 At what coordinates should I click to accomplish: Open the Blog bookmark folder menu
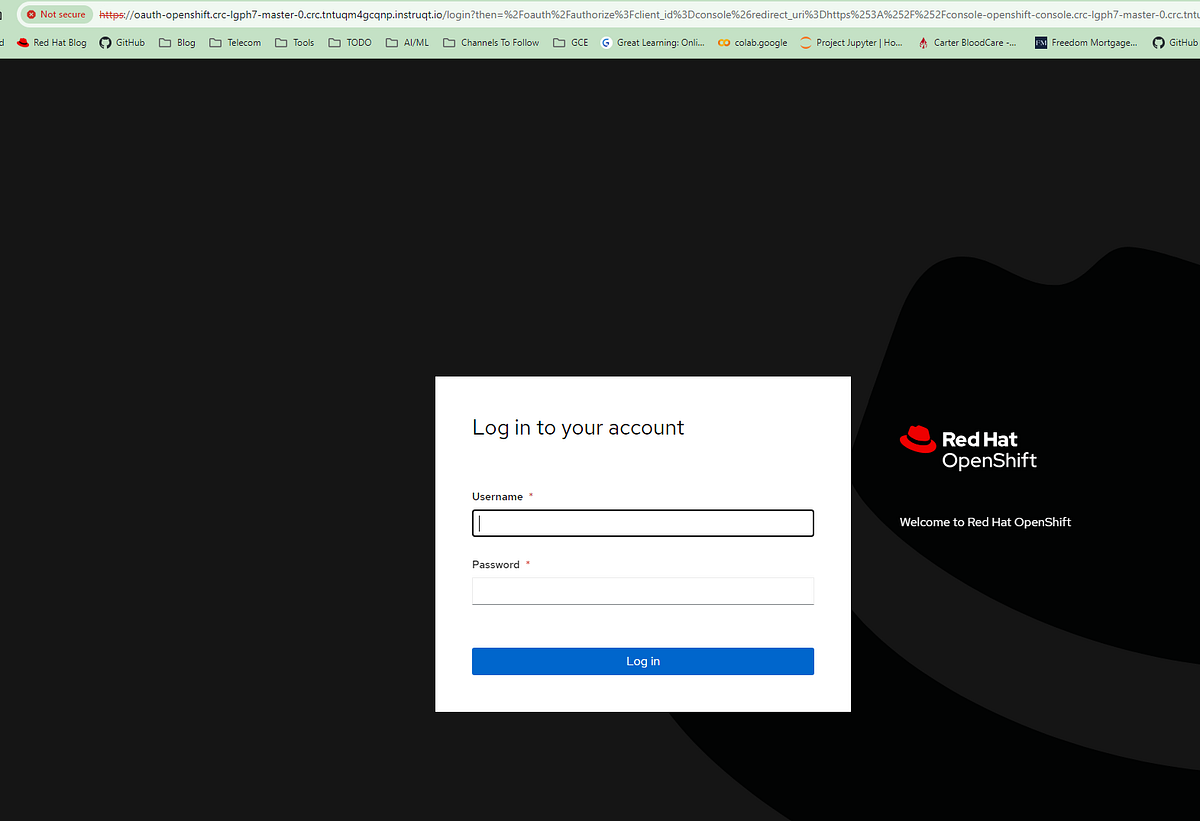click(x=175, y=42)
